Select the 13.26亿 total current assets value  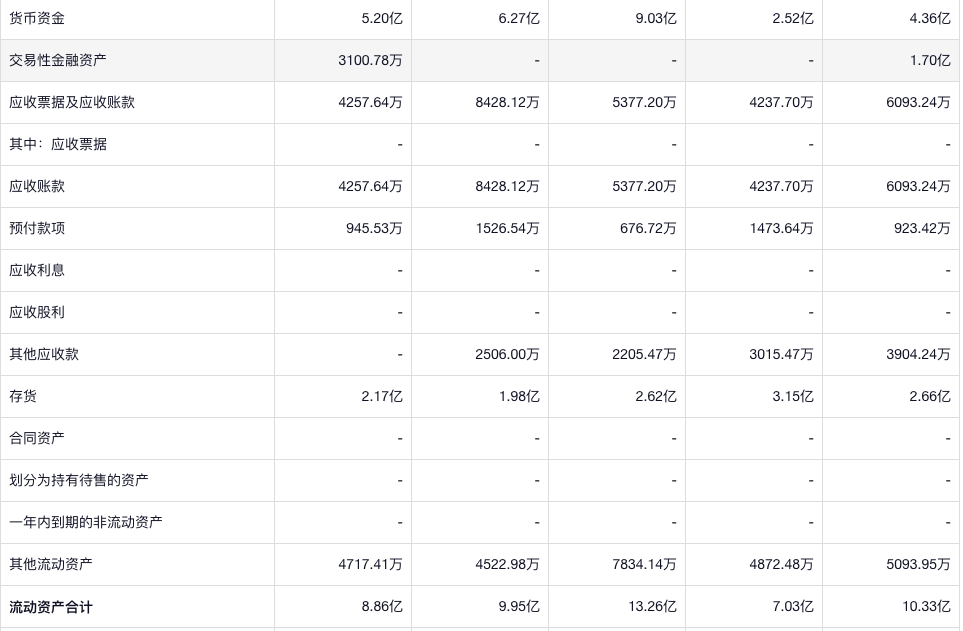coord(656,607)
